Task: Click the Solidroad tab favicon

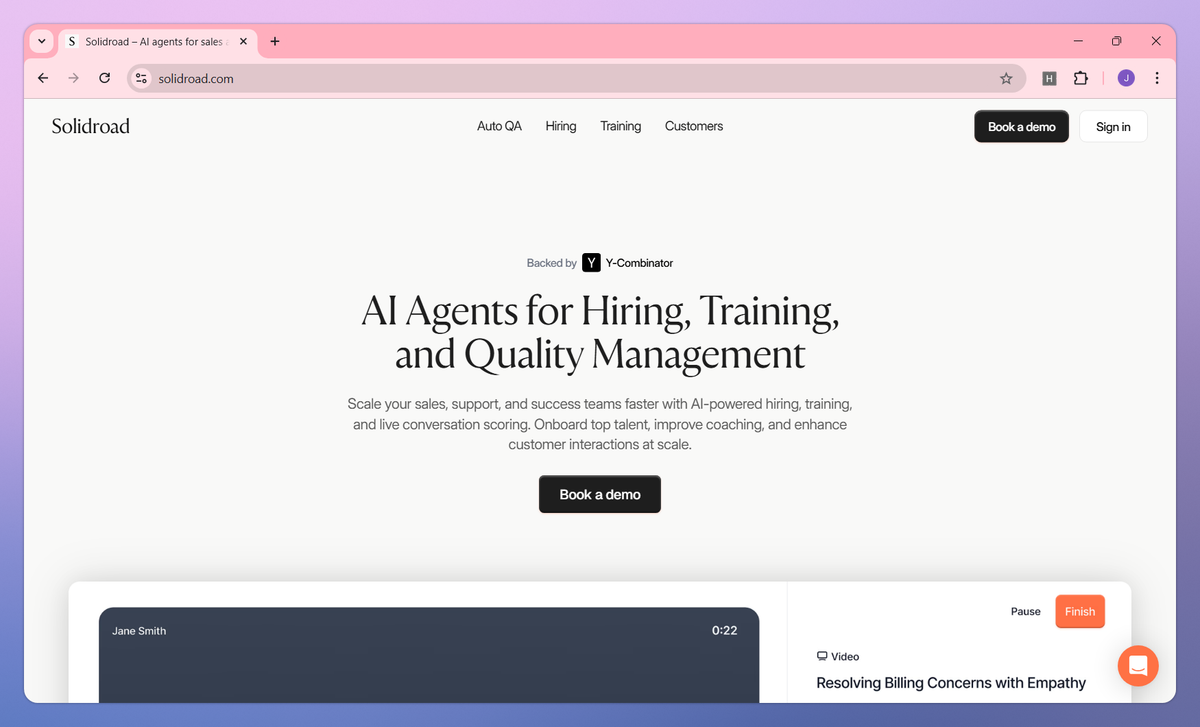Action: (71, 42)
